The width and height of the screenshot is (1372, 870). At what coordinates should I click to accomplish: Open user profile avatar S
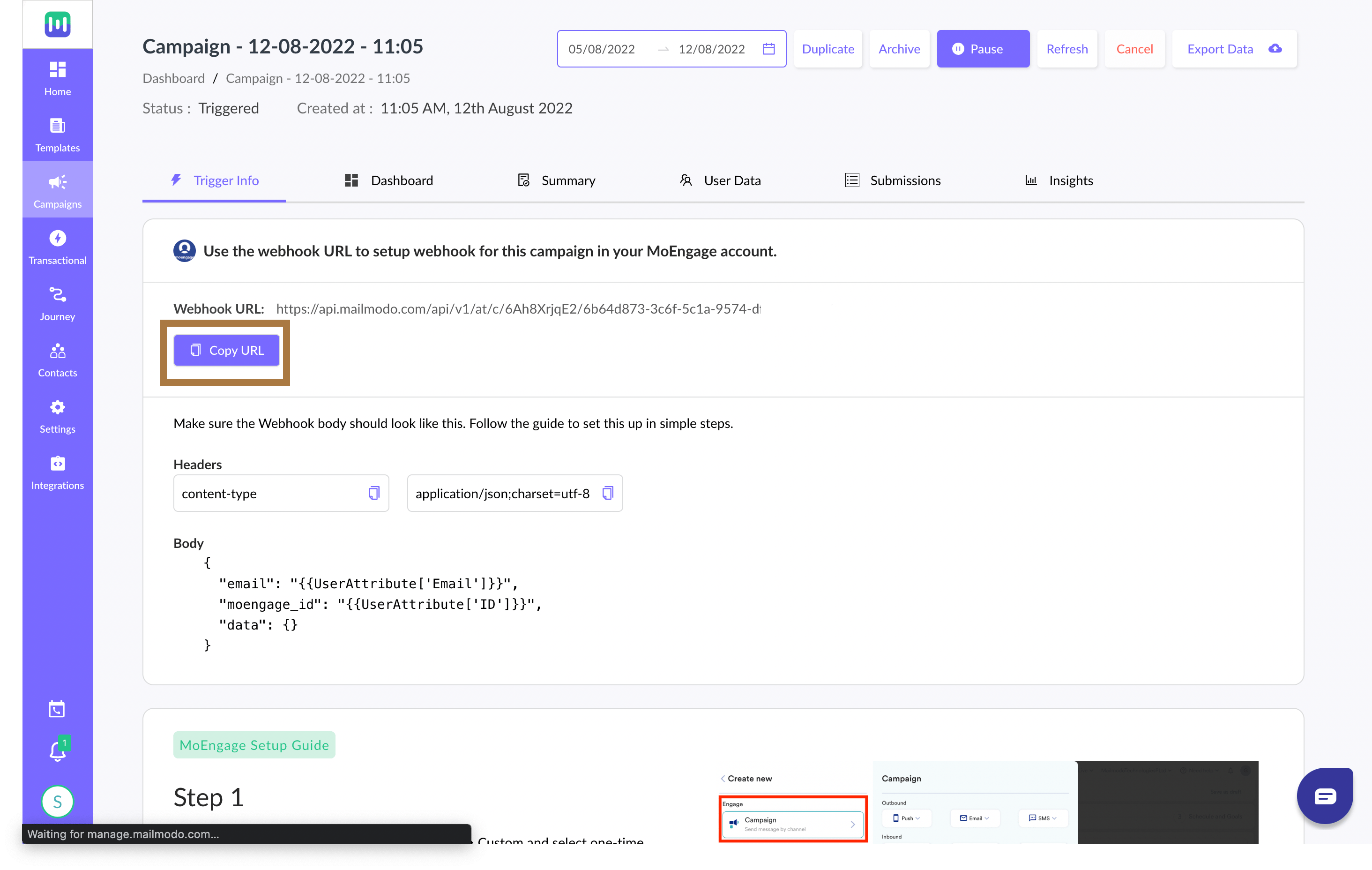58,801
